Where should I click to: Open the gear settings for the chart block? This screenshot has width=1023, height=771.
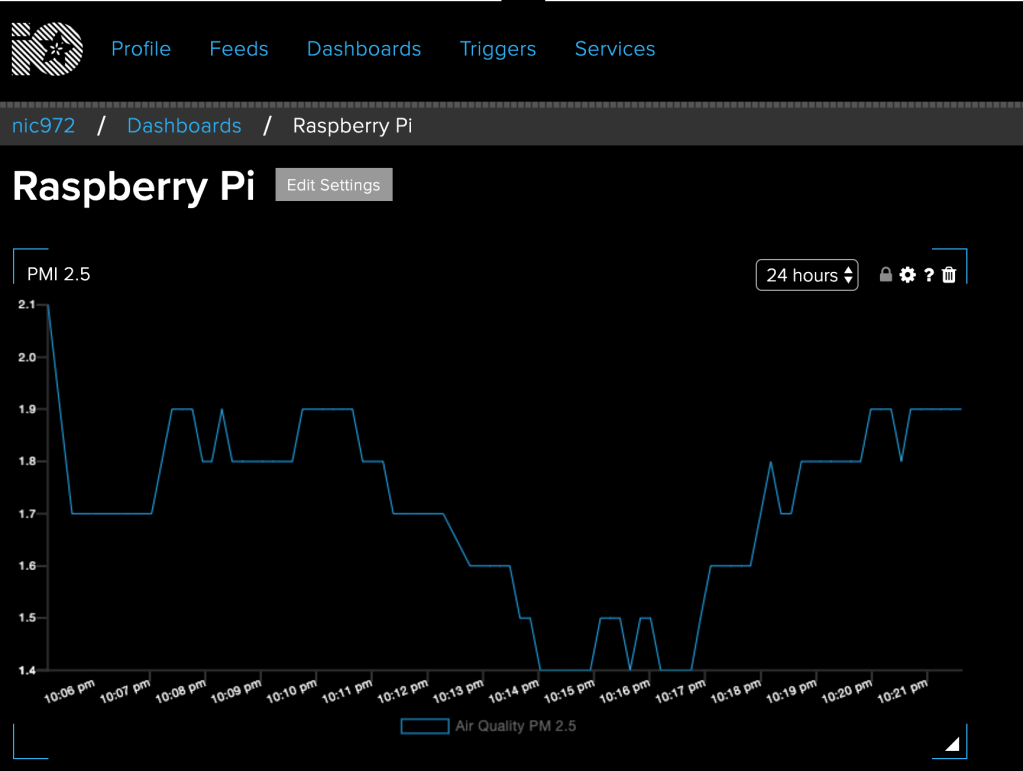[x=907, y=275]
